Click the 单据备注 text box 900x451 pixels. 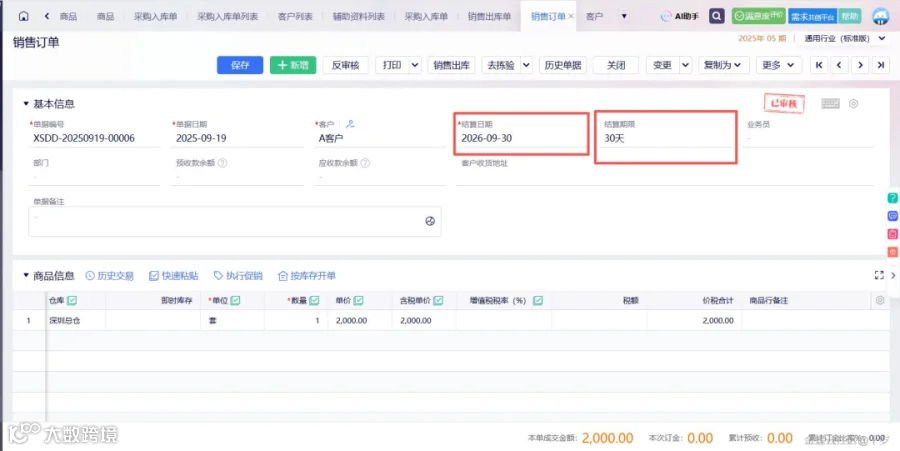coord(235,221)
